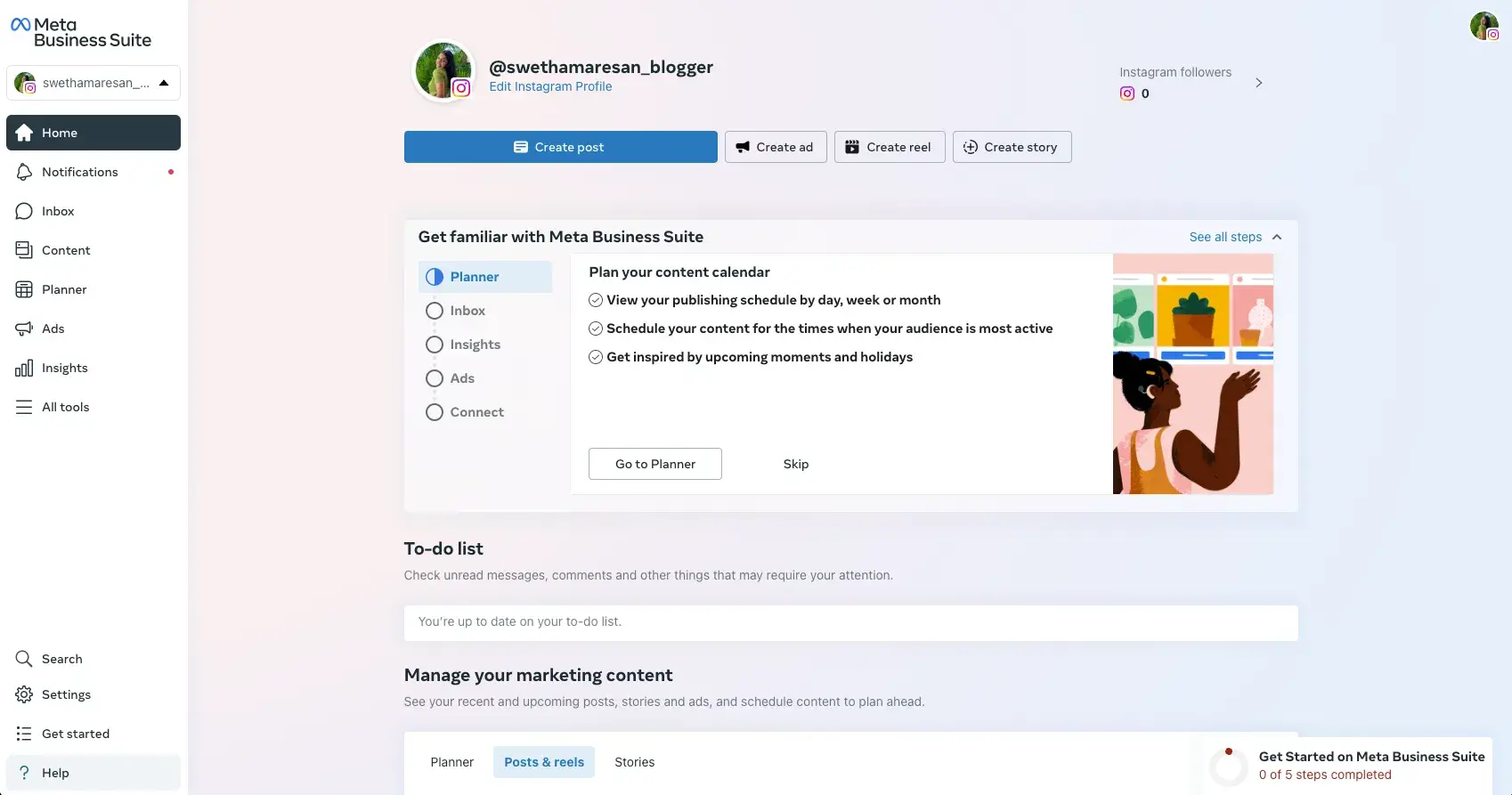Collapse the Get familiar steps chevron
1512x795 pixels.
coord(1277,237)
